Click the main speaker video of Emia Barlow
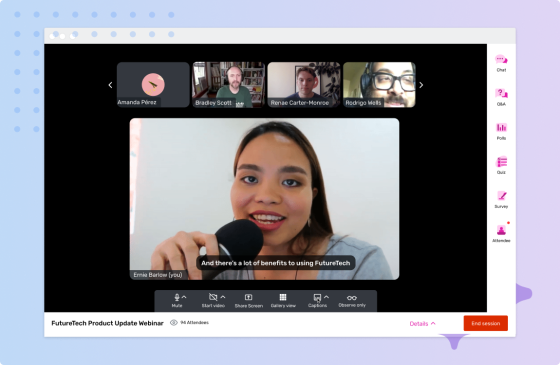This screenshot has height=365, width=560. point(264,199)
